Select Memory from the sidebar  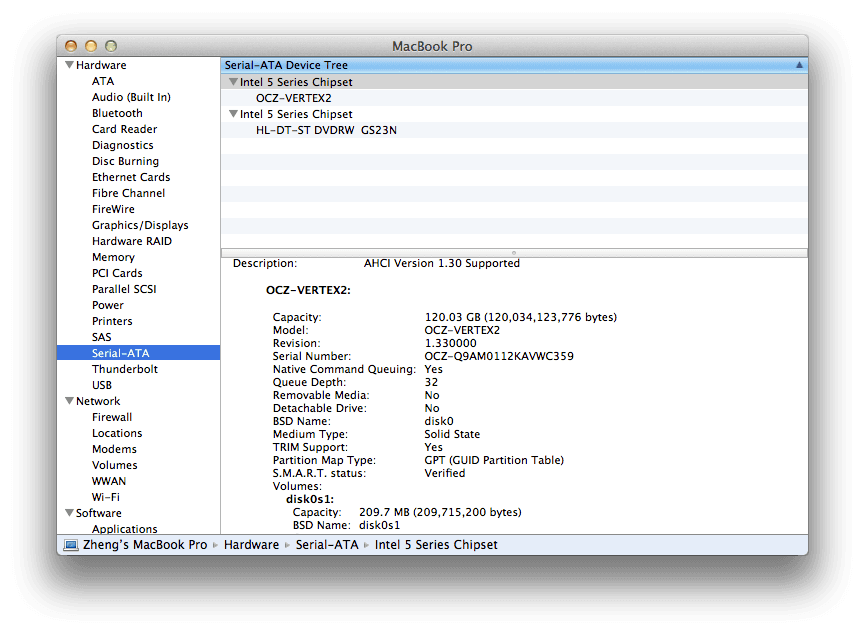(113, 257)
